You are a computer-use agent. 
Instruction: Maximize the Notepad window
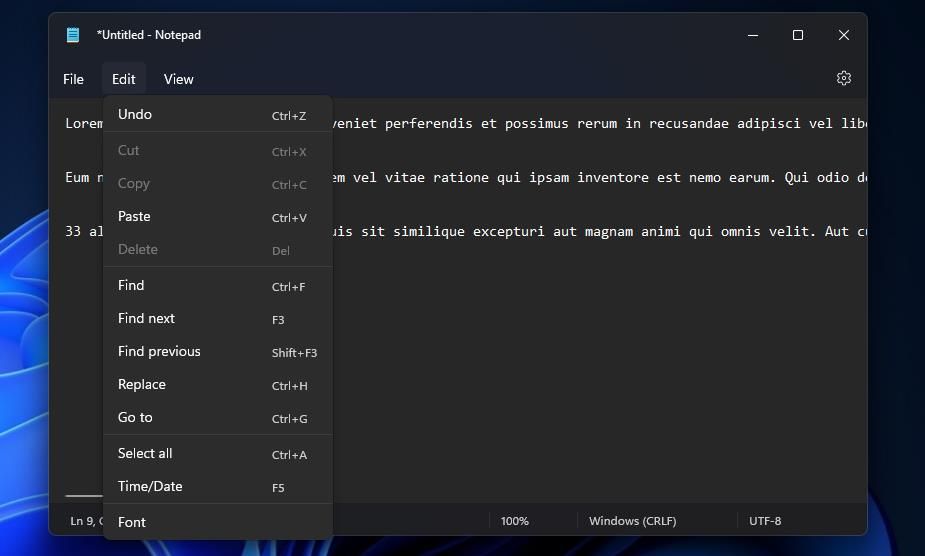click(798, 35)
